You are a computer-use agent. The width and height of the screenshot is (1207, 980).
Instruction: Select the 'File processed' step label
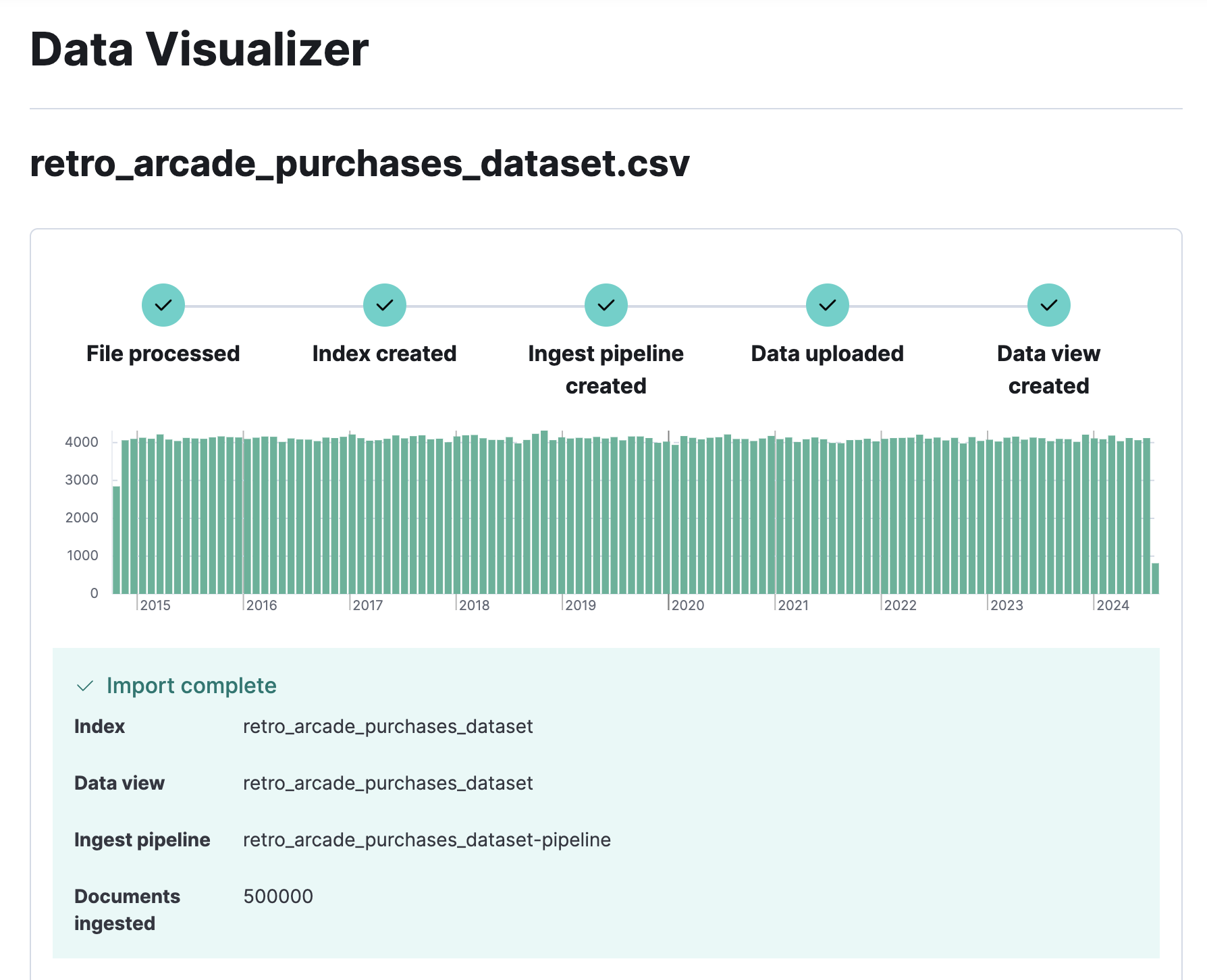tap(163, 354)
